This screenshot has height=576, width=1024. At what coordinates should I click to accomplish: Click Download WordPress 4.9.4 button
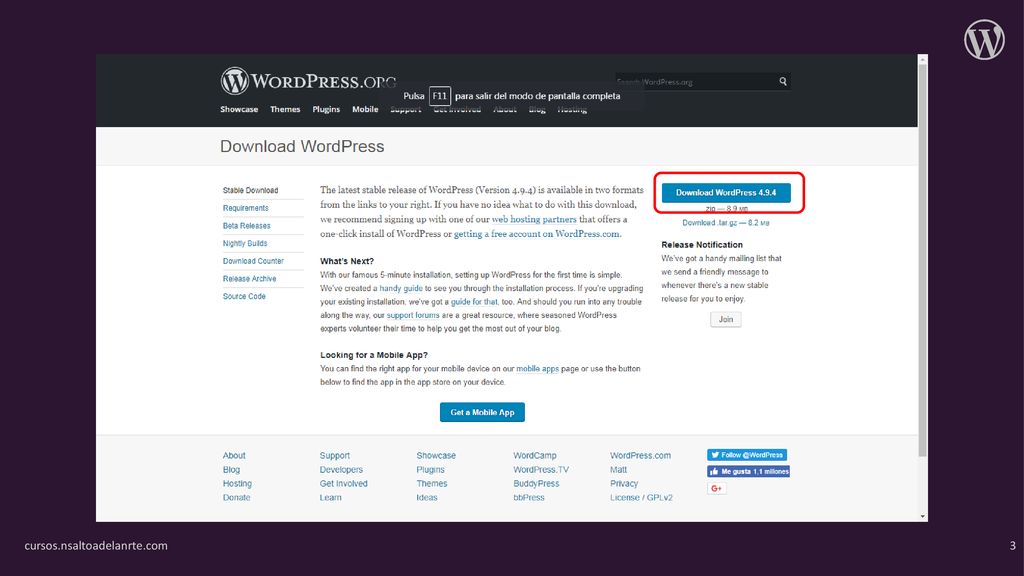pos(726,193)
